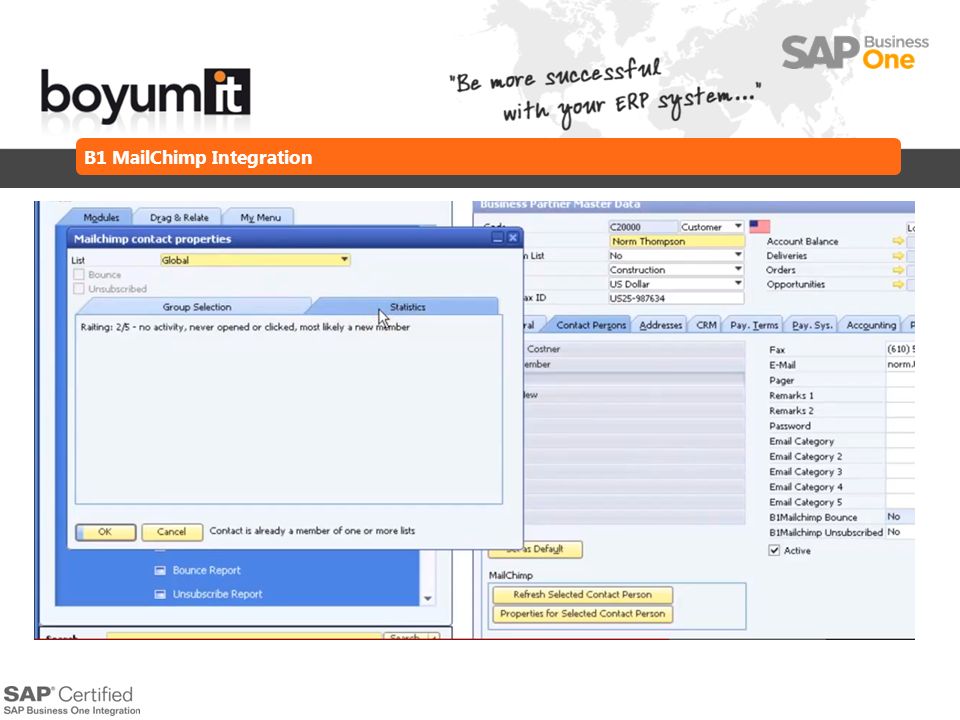
Task: Click the US flag icon
Action: [x=759, y=226]
